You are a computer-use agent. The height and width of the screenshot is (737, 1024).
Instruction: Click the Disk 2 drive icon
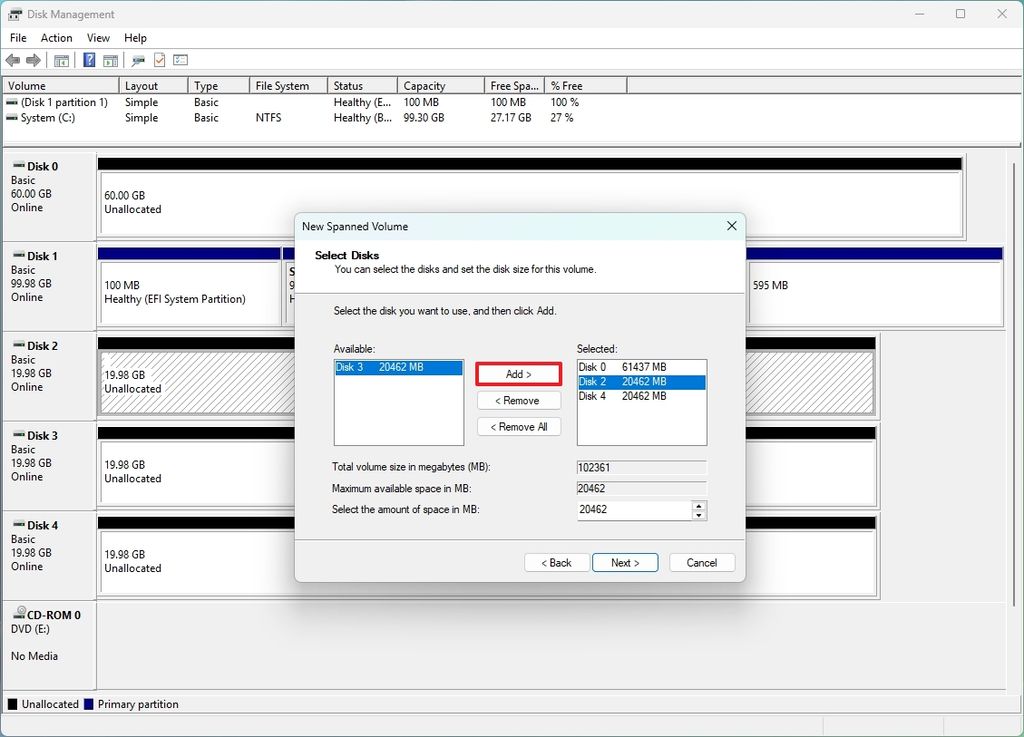point(18,345)
